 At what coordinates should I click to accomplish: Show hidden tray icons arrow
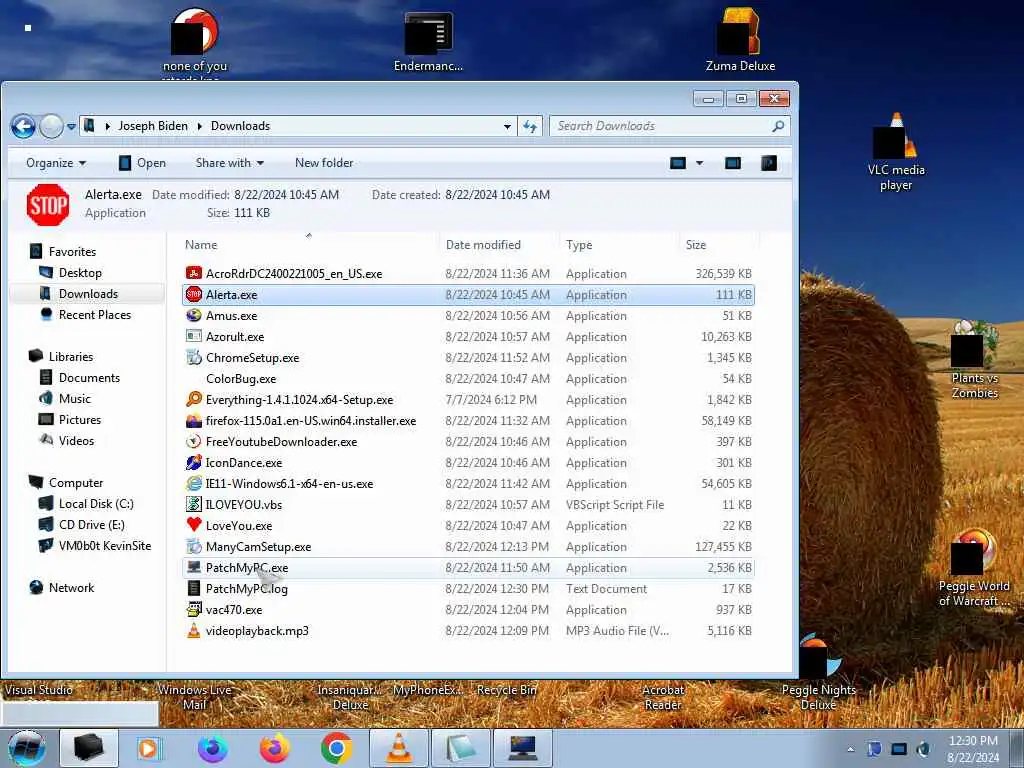(850, 749)
